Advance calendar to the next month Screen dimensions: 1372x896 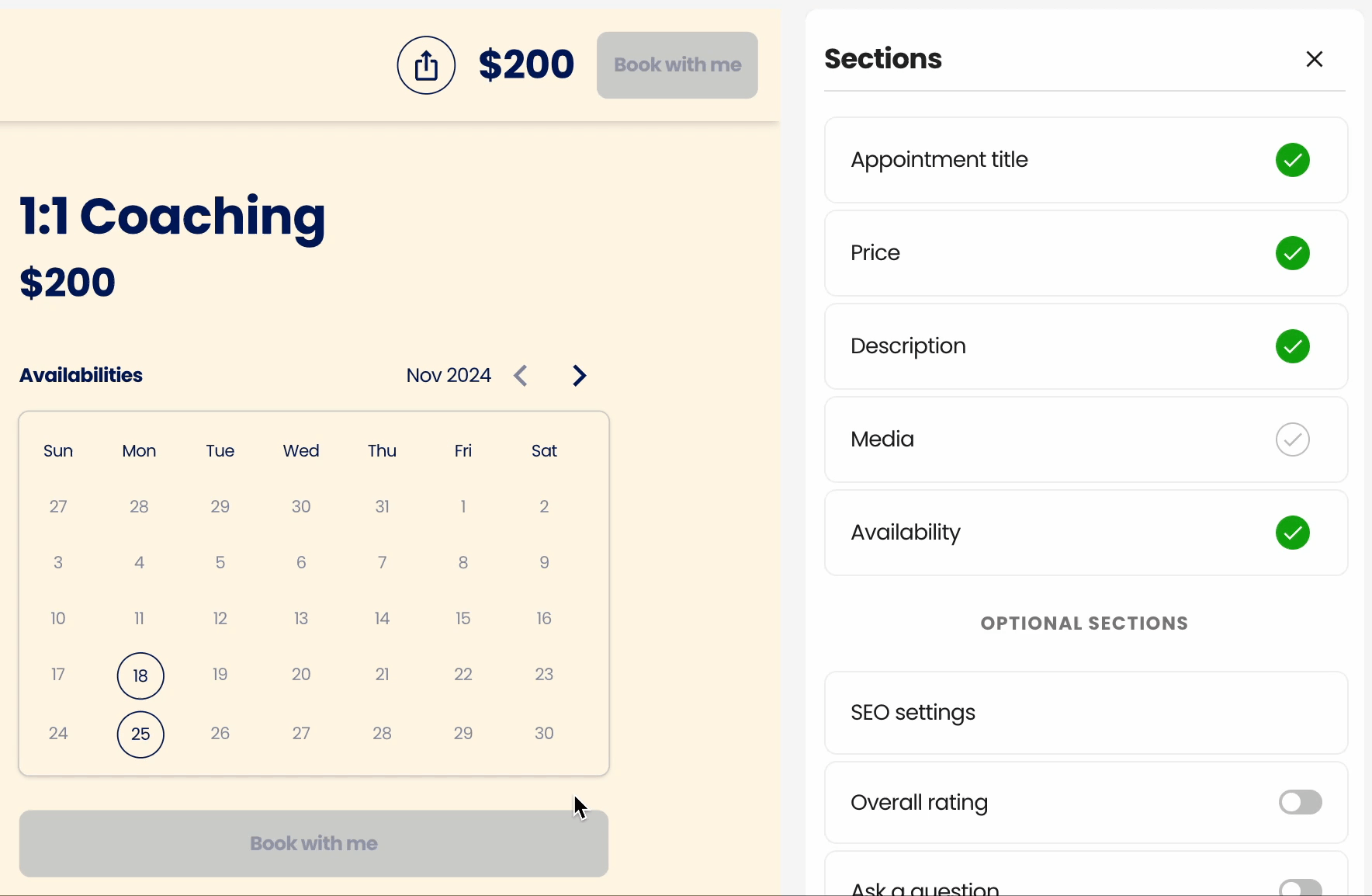click(x=579, y=376)
